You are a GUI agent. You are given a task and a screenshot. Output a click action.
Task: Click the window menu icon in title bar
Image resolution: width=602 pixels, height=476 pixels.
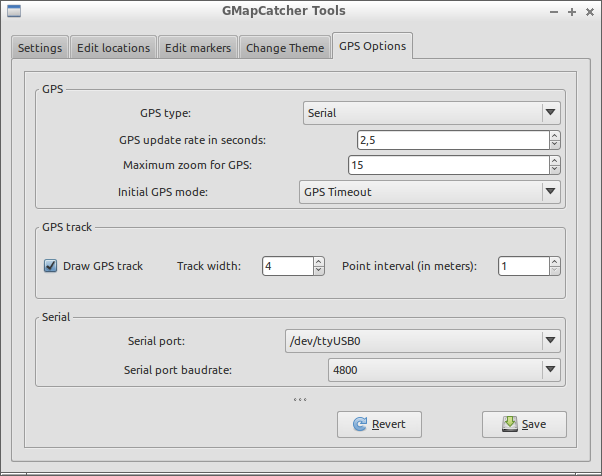(x=14, y=11)
